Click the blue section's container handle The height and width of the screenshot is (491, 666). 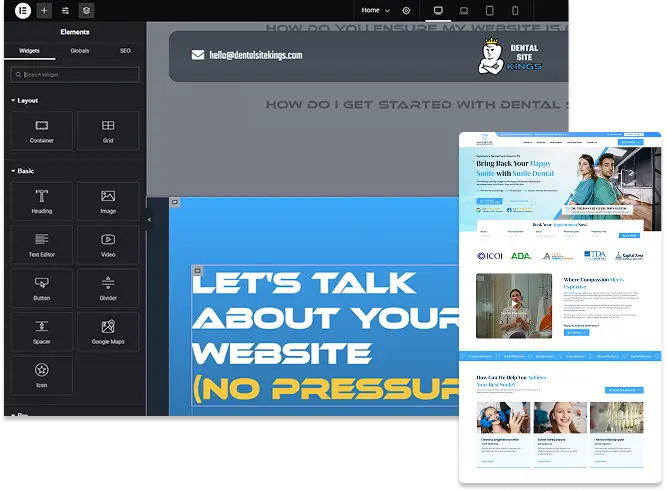click(x=175, y=202)
